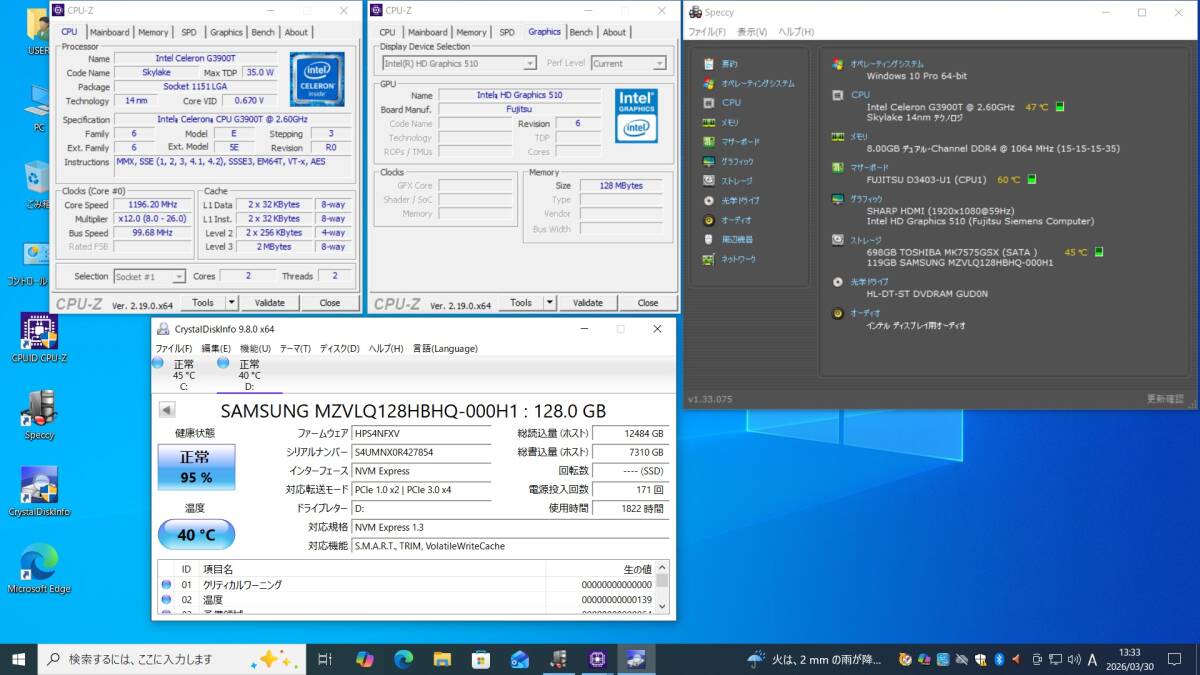Click the previous disk arrow in CrystalDiskInfo

point(167,410)
